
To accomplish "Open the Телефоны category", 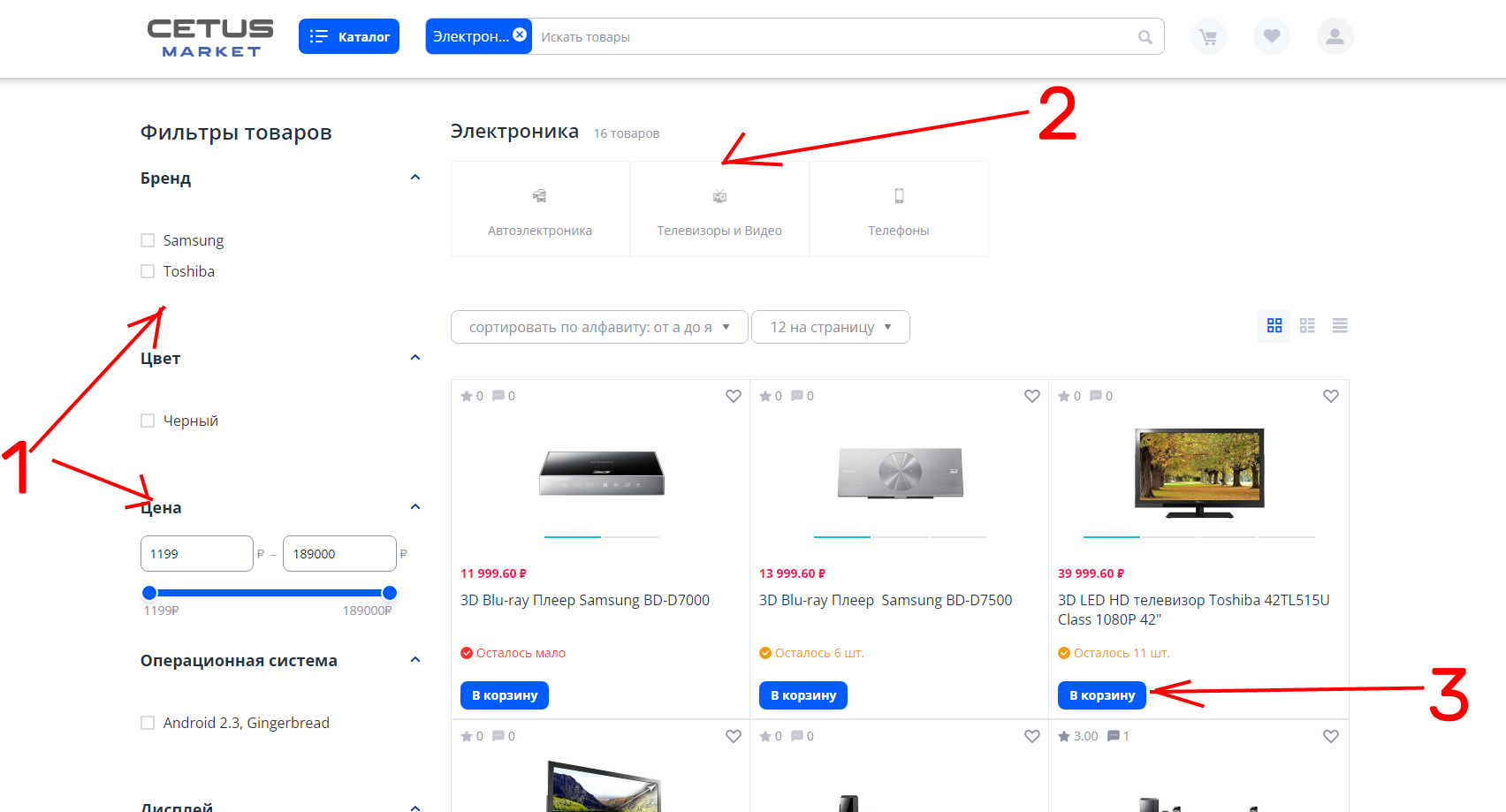I will (899, 209).
